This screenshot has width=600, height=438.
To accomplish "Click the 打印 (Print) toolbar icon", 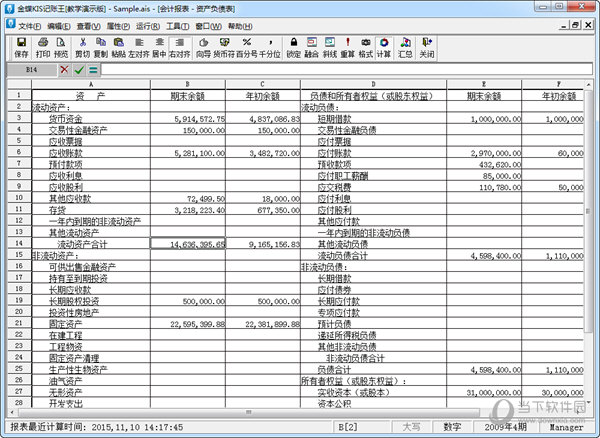I will coord(43,48).
